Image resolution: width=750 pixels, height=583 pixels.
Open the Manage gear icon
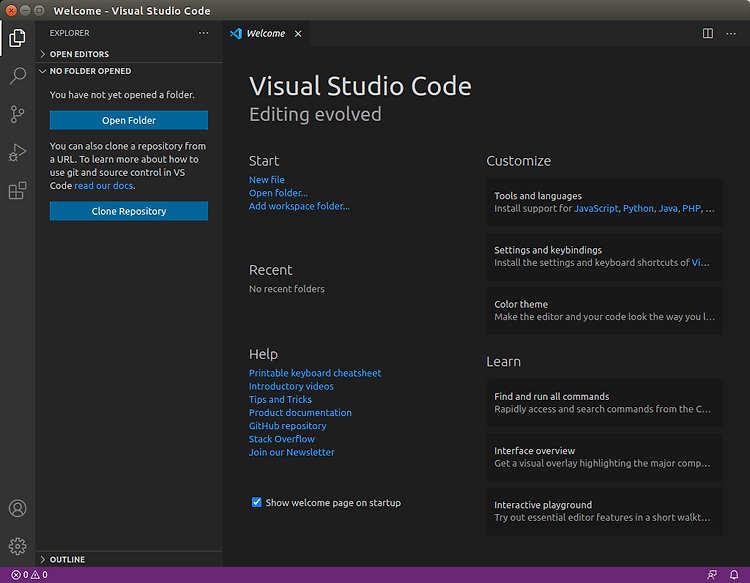click(x=17, y=546)
